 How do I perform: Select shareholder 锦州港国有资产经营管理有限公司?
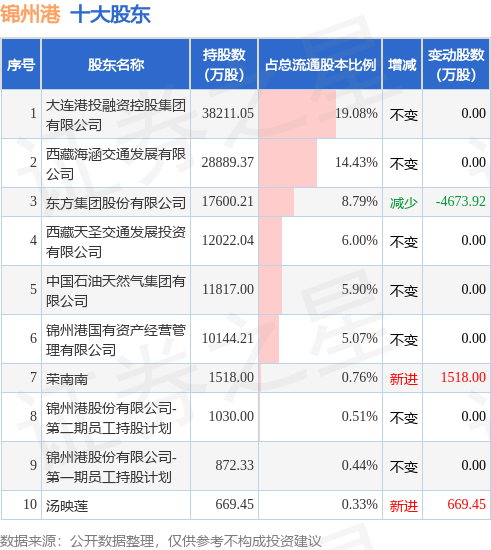click(116, 340)
